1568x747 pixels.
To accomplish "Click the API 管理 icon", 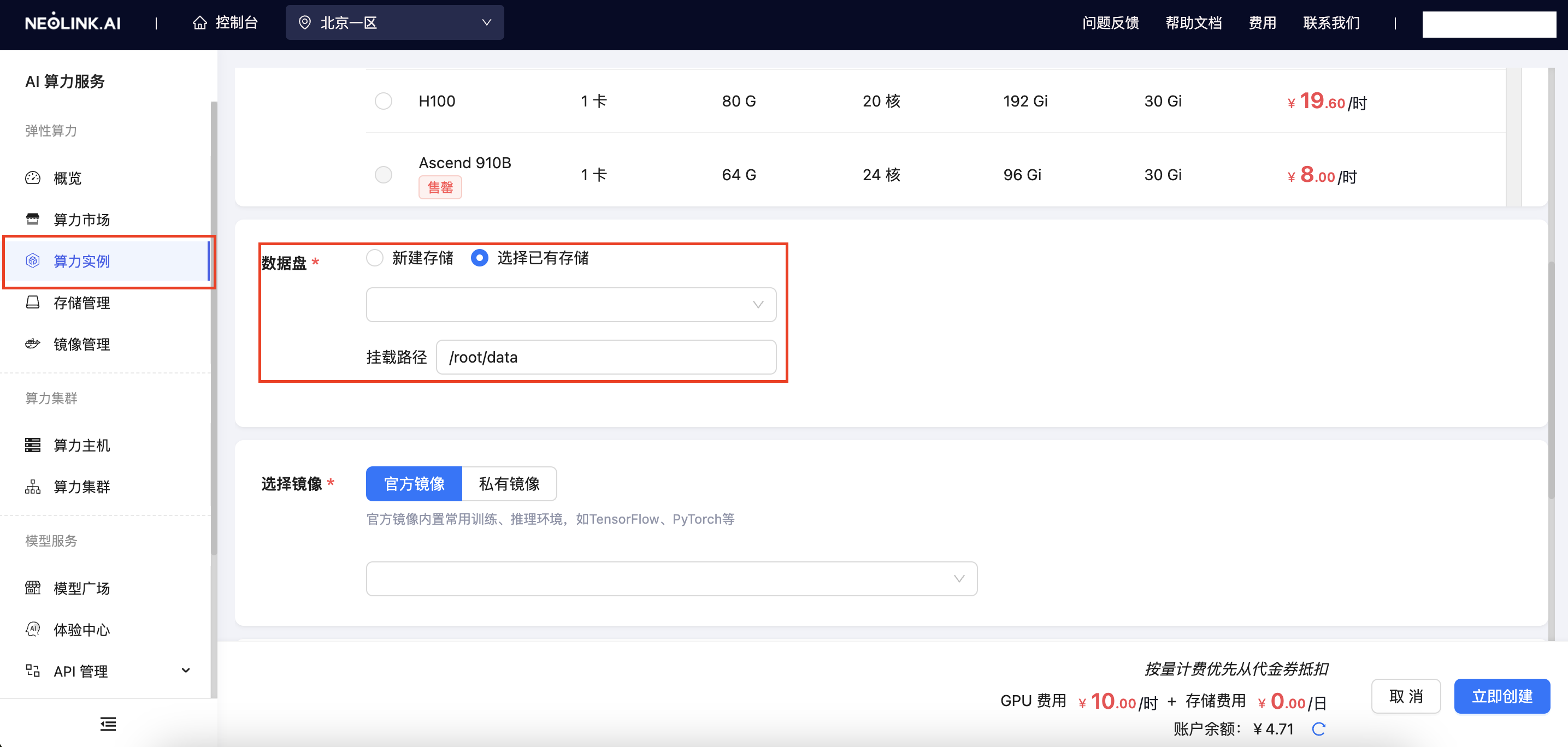I will [x=33, y=671].
